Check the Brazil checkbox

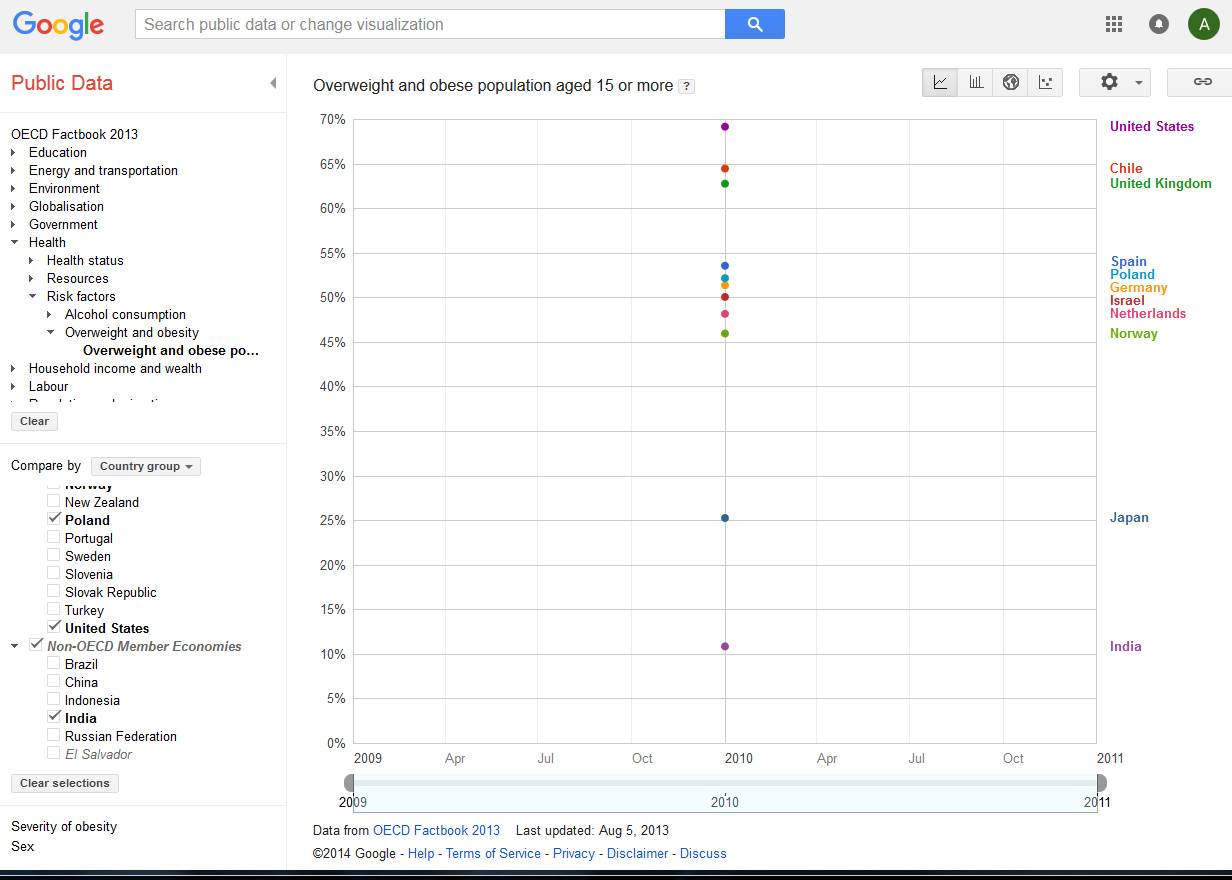pyautogui.click(x=54, y=663)
